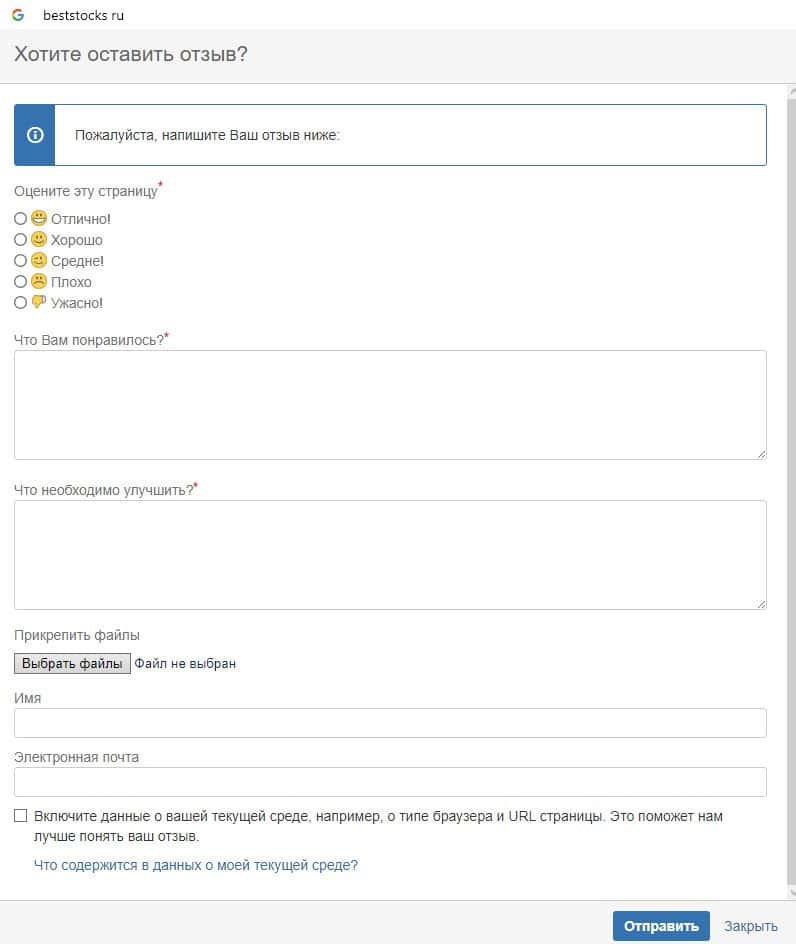Mark the Ужасно! radio button
The width and height of the screenshot is (796, 944).
pos(21,303)
